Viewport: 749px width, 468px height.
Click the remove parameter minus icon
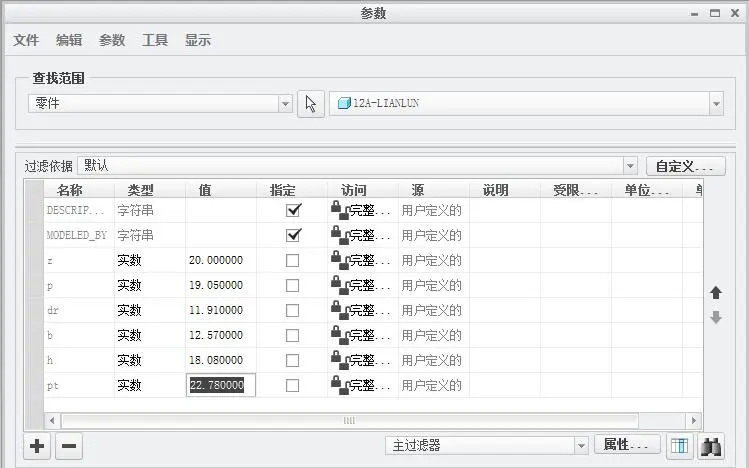pyautogui.click(x=69, y=446)
